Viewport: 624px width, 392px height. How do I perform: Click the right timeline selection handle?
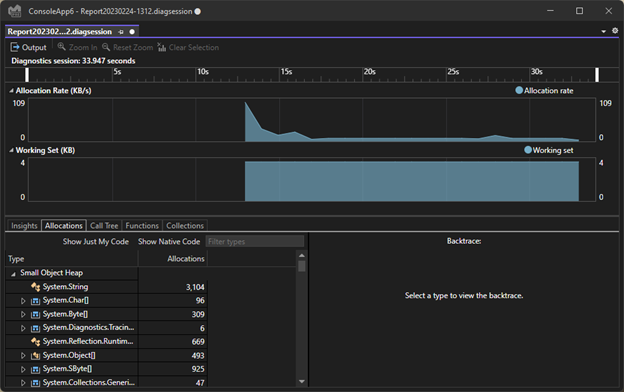coord(597,75)
